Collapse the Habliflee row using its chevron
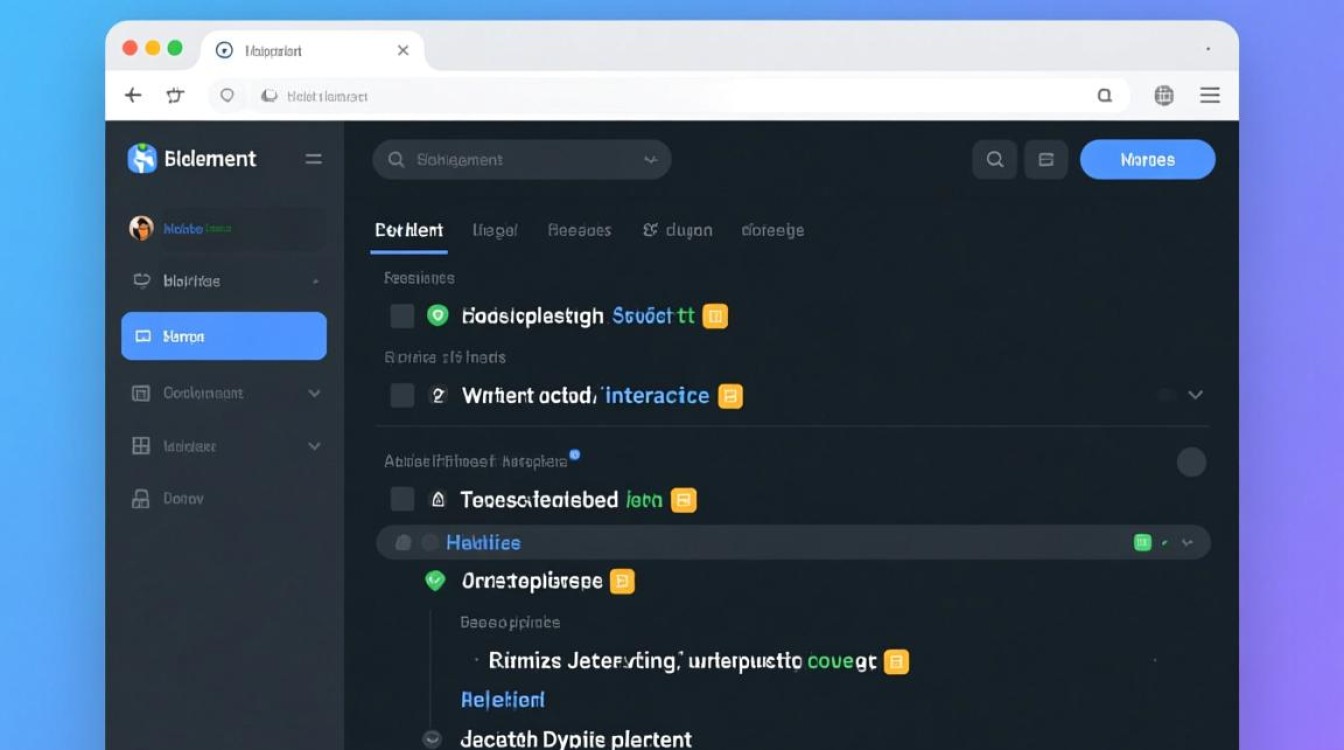1344x750 pixels. pyautogui.click(x=1186, y=543)
